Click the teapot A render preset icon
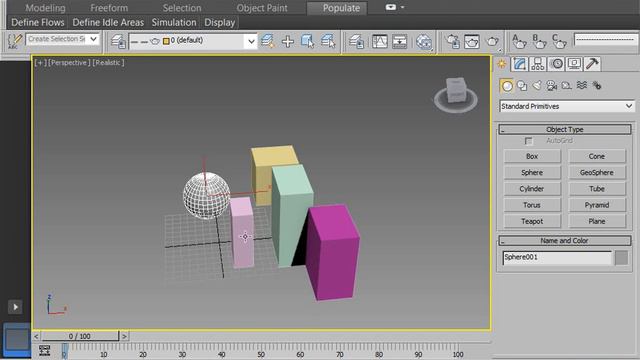 (519, 41)
